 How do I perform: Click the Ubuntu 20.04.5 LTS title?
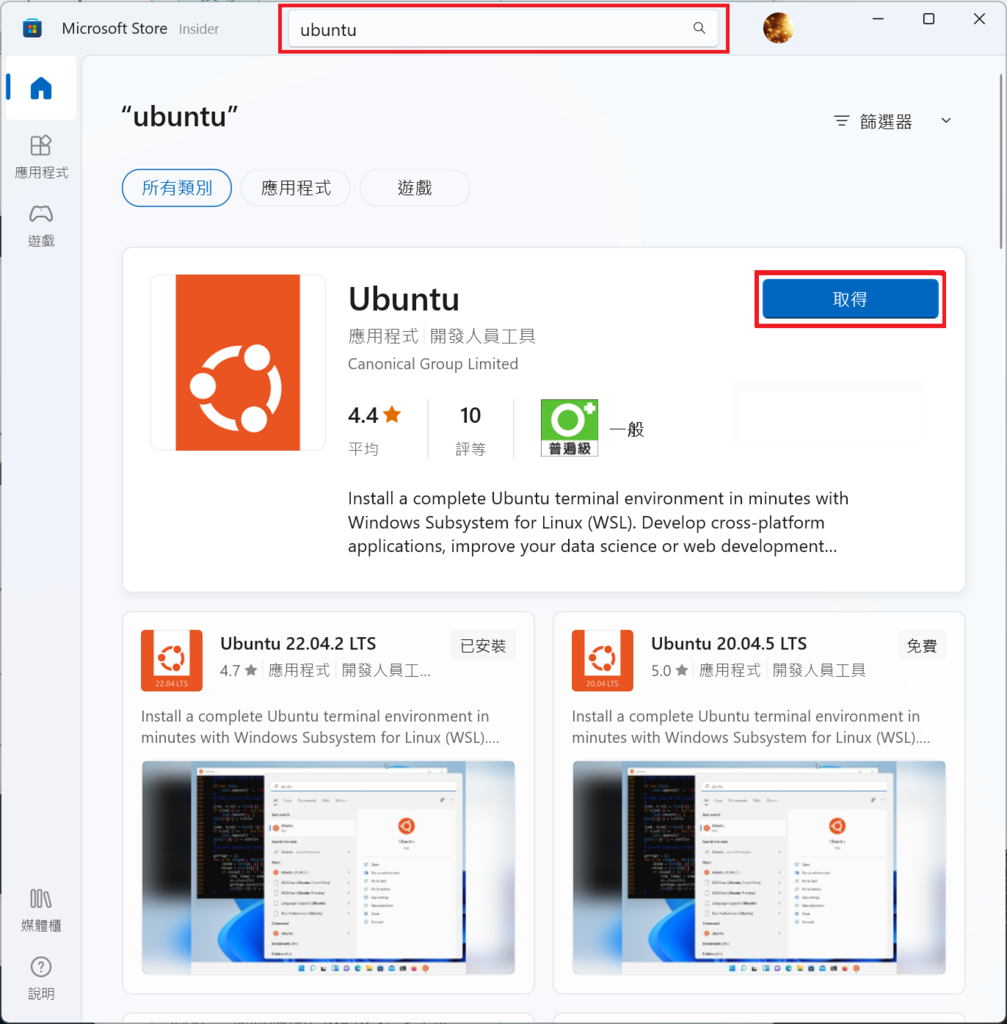tap(729, 643)
